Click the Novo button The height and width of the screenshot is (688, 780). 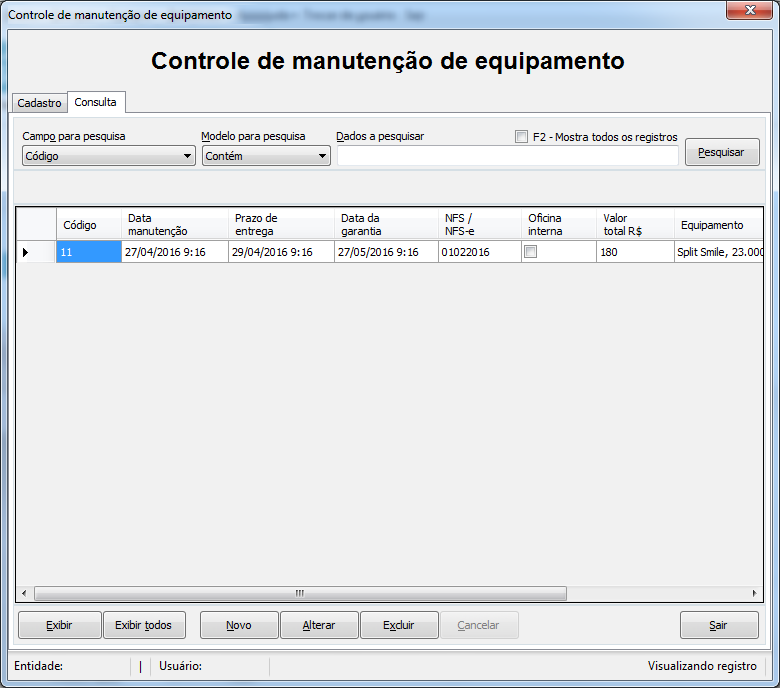239,625
